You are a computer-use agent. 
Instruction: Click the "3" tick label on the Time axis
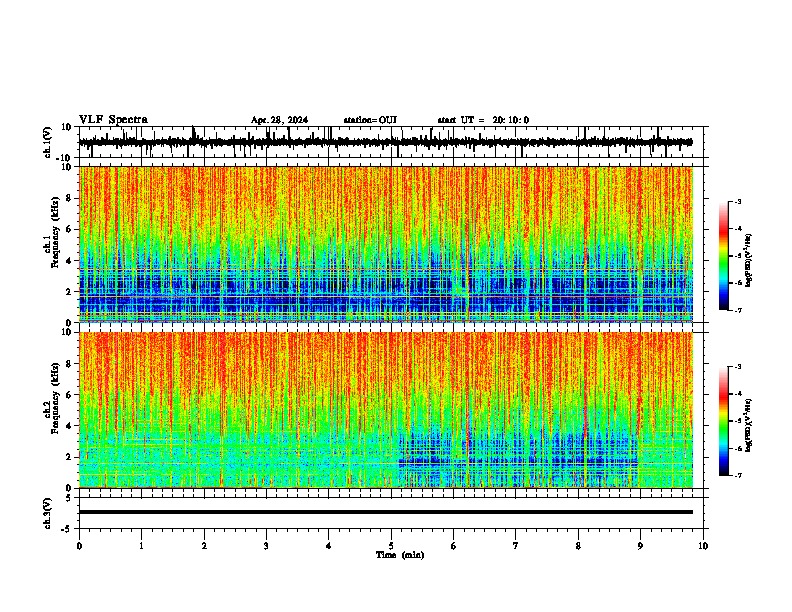pyautogui.click(x=266, y=546)
